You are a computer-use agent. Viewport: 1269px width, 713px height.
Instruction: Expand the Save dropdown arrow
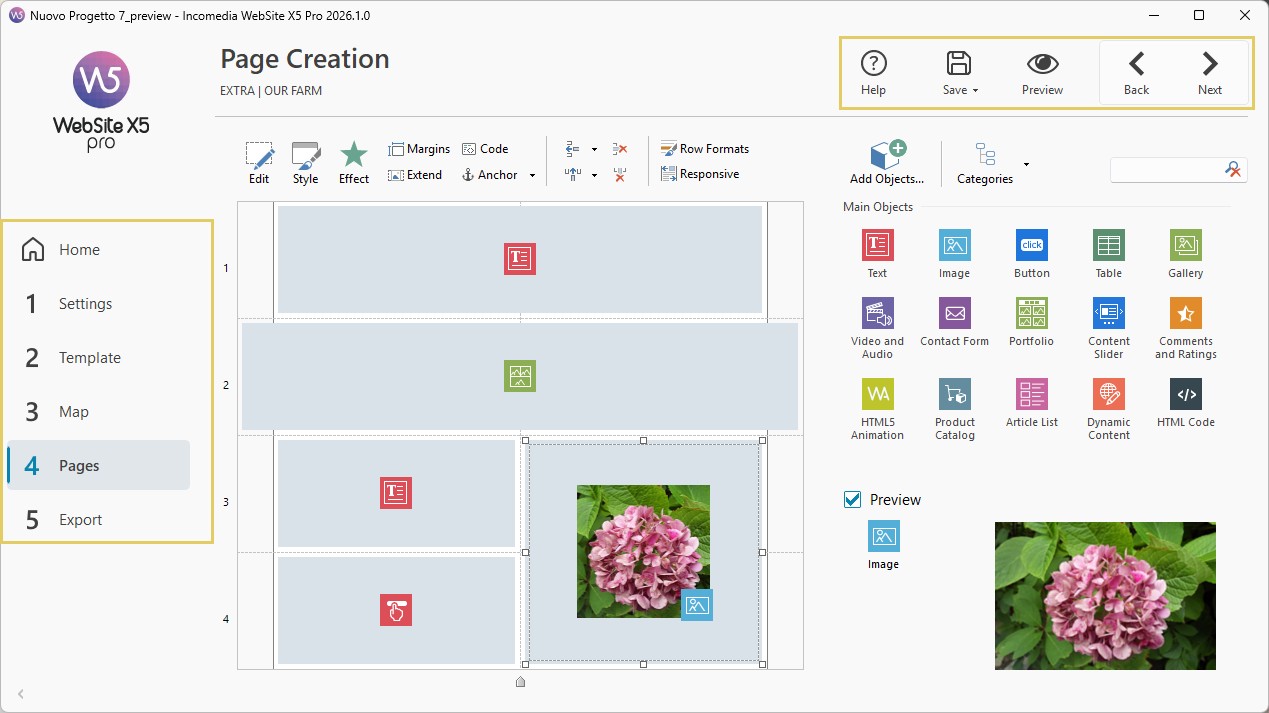(975, 91)
